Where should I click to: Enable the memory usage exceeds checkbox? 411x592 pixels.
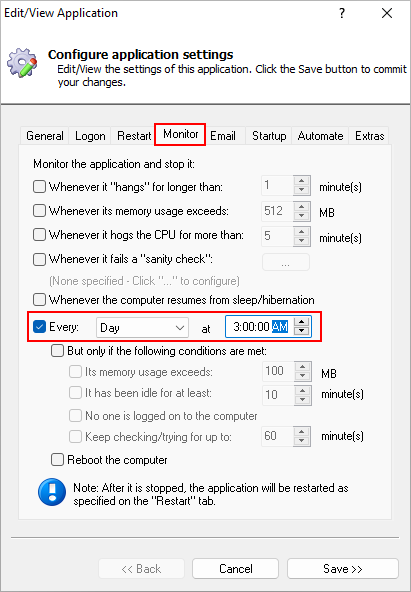(x=39, y=211)
